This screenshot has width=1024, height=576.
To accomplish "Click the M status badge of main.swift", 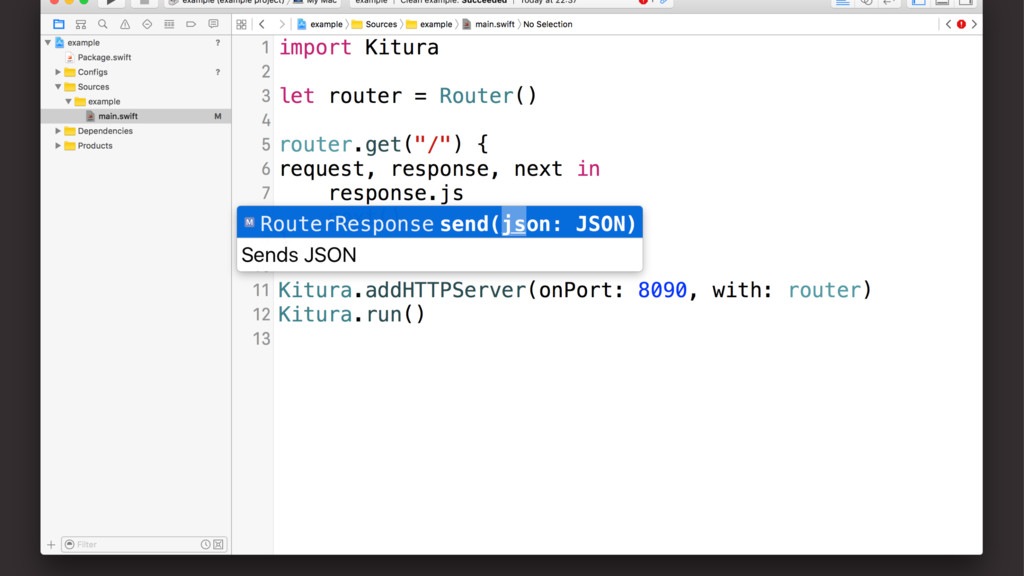I will [217, 116].
